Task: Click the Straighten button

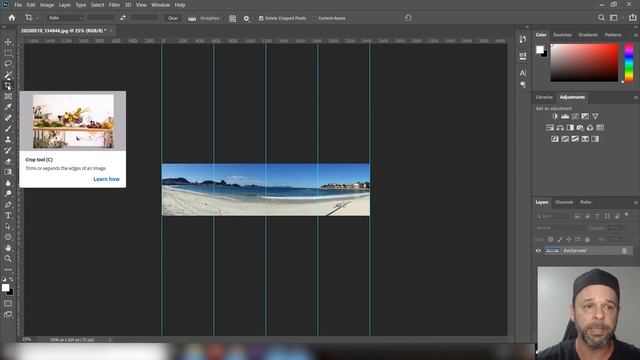Action: pyautogui.click(x=204, y=18)
